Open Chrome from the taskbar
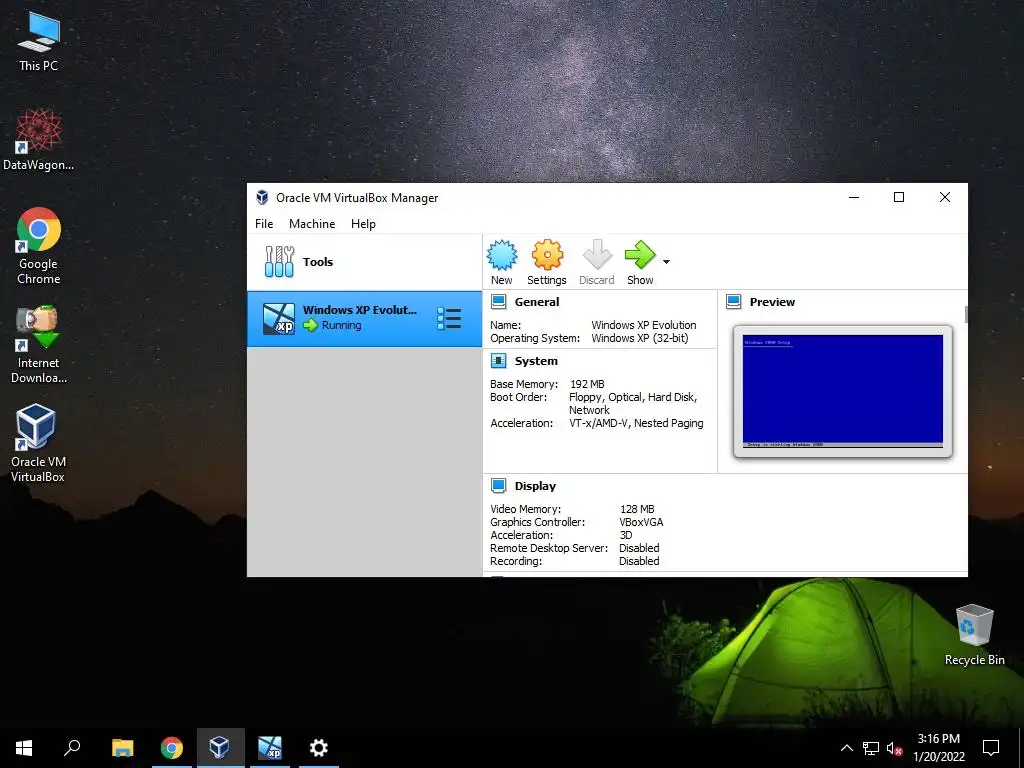 [x=172, y=748]
